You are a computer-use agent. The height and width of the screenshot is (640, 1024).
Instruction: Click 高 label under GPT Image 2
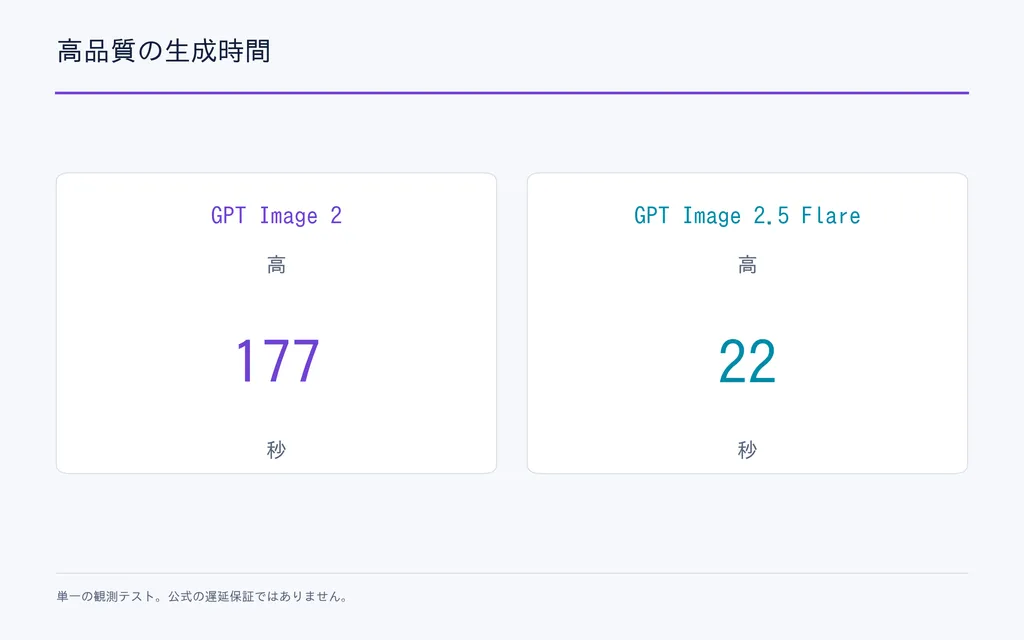(276, 264)
